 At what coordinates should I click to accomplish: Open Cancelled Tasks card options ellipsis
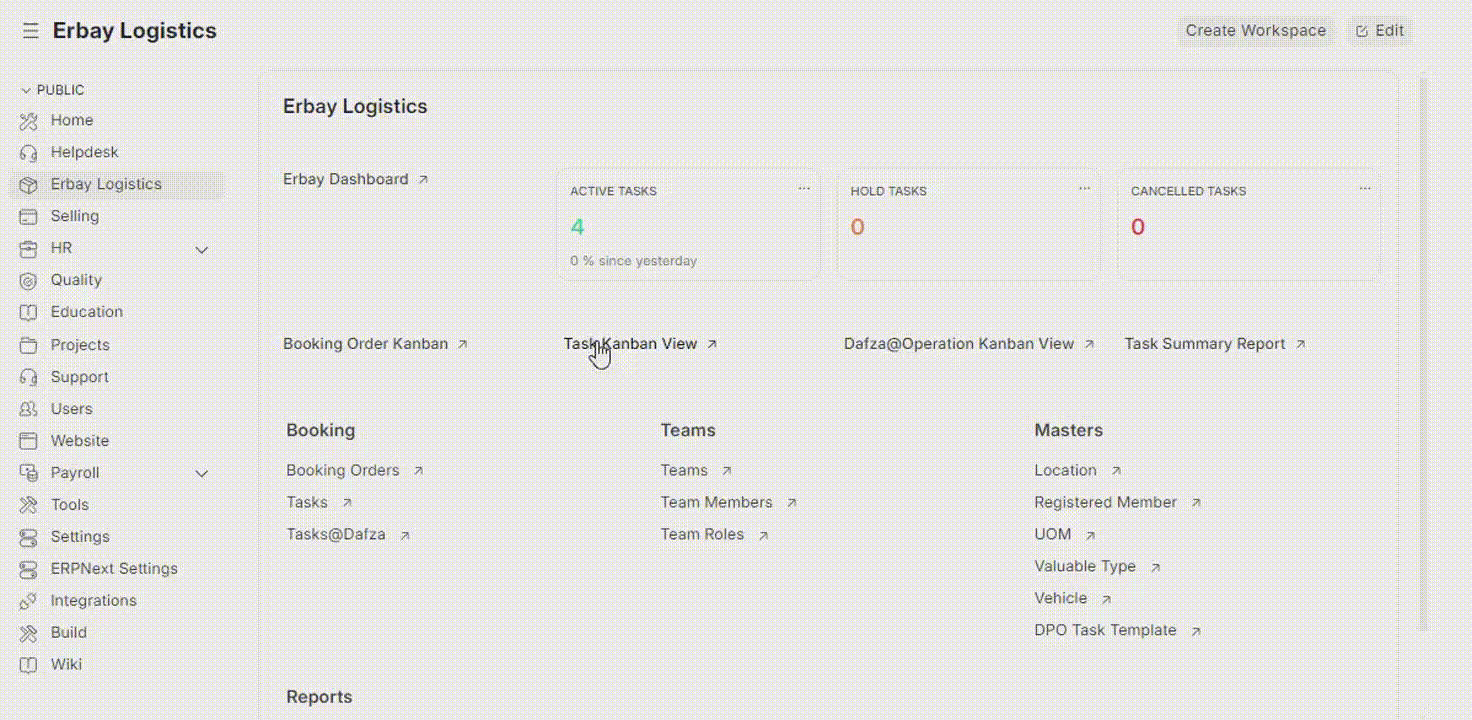tap(1365, 189)
